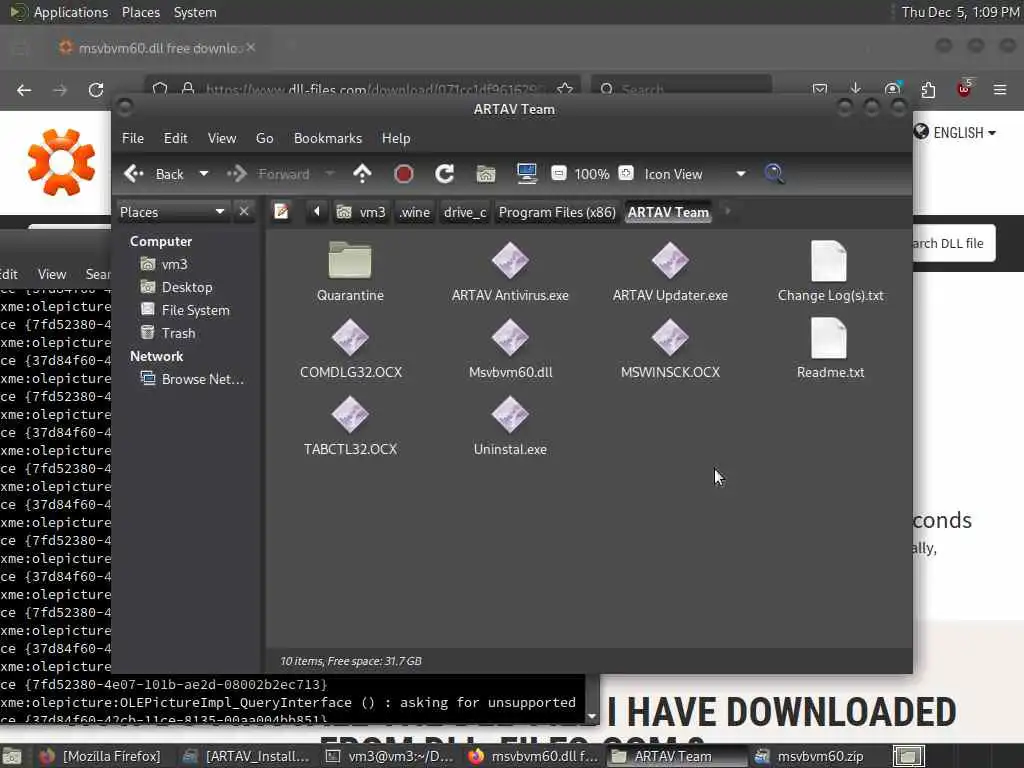Click Firefox back arrow button
Viewport: 1024px width, 768px height.
click(x=24, y=90)
